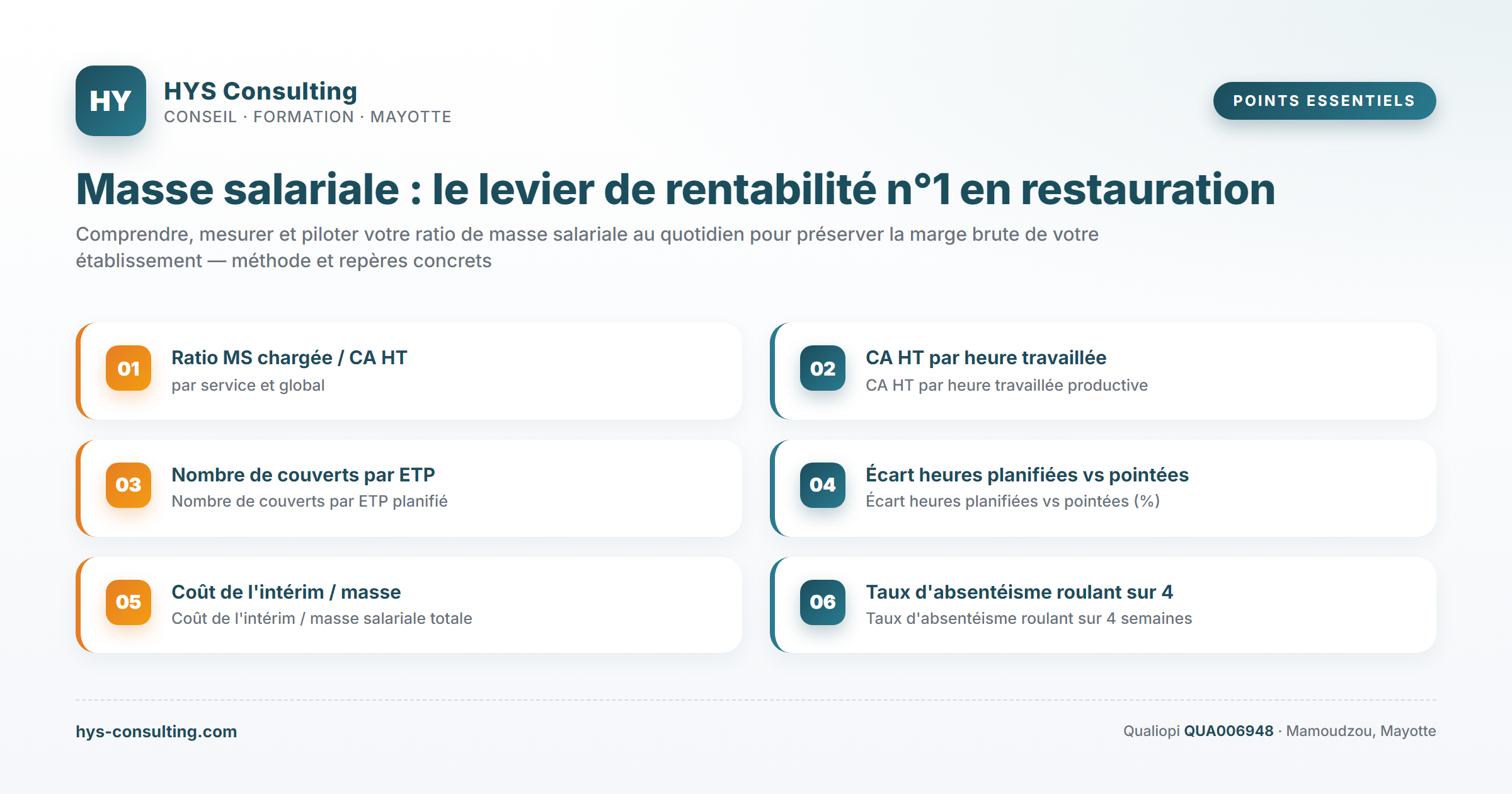Click the subtitle paragraph starting with Comprendre

[587, 247]
